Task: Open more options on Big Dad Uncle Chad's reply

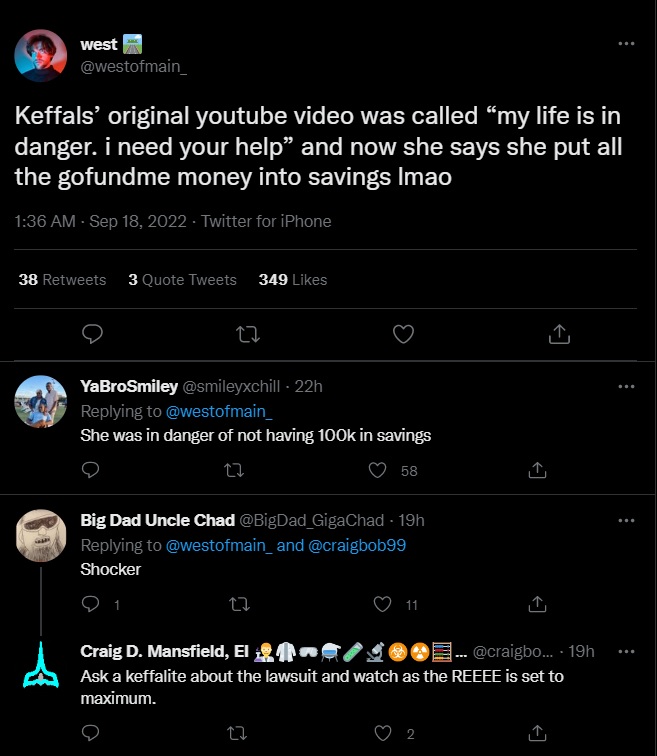Action: point(626,520)
